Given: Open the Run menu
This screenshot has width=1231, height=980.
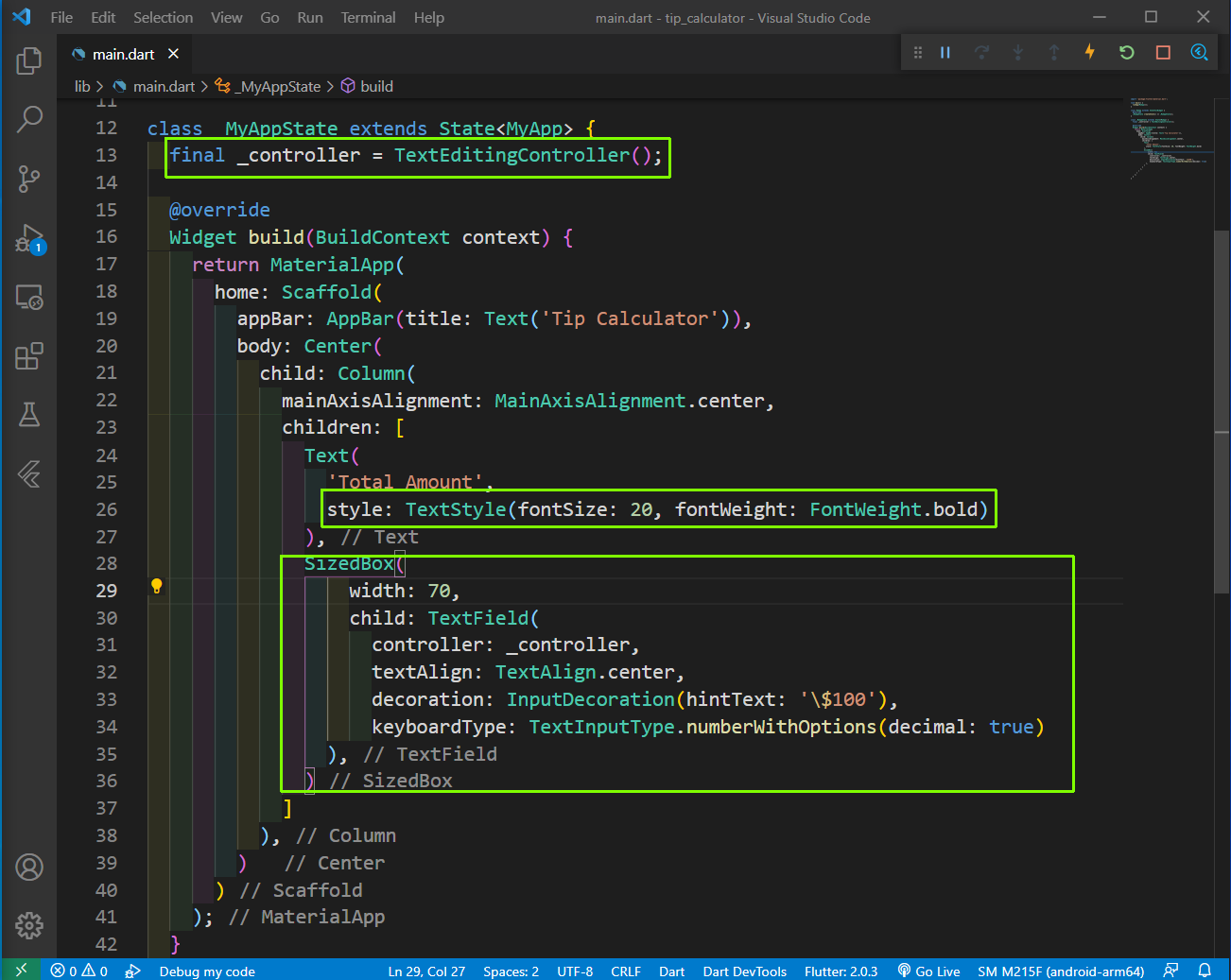Looking at the screenshot, I should tap(310, 17).
